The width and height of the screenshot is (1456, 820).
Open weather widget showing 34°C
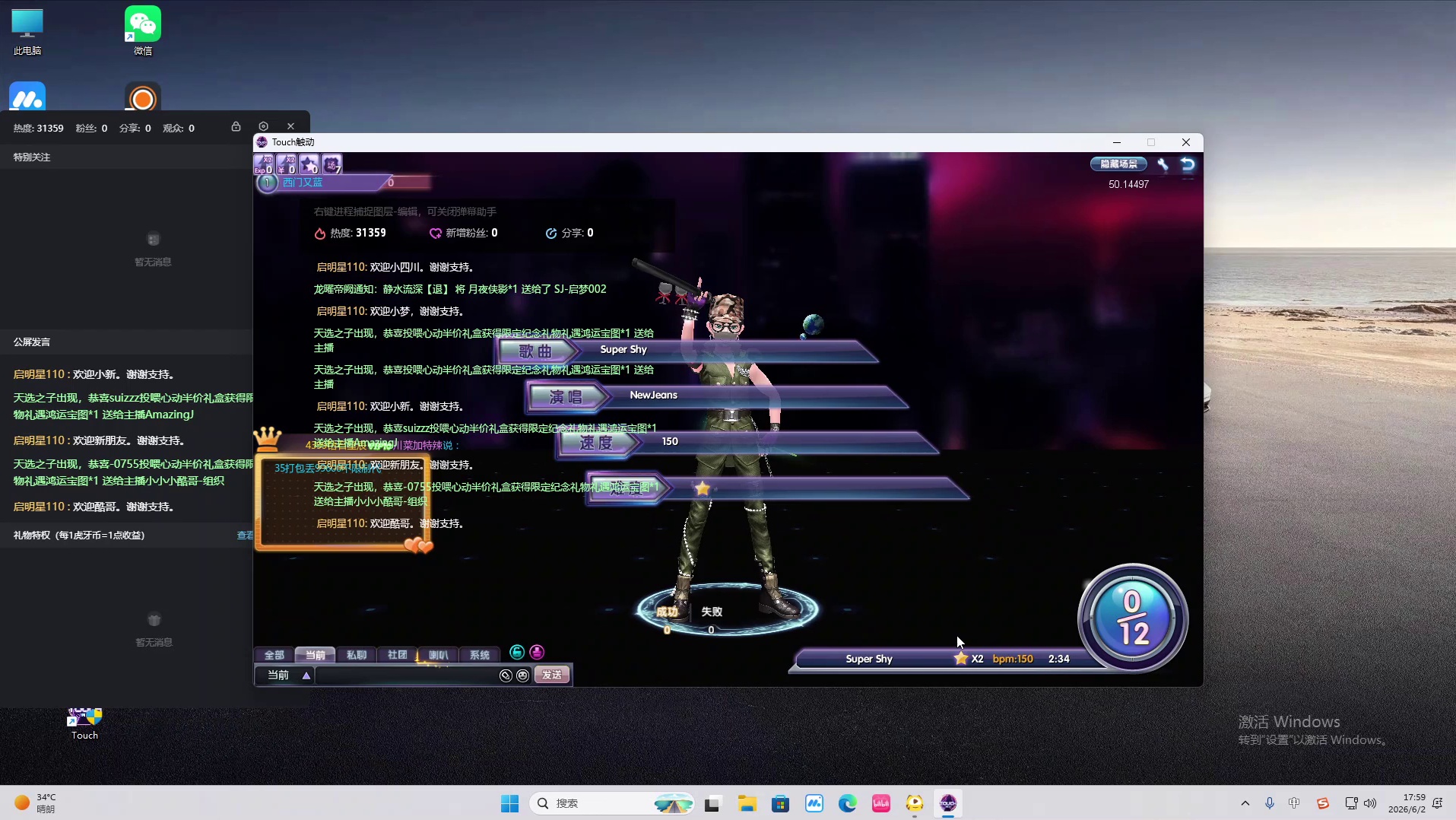35,803
